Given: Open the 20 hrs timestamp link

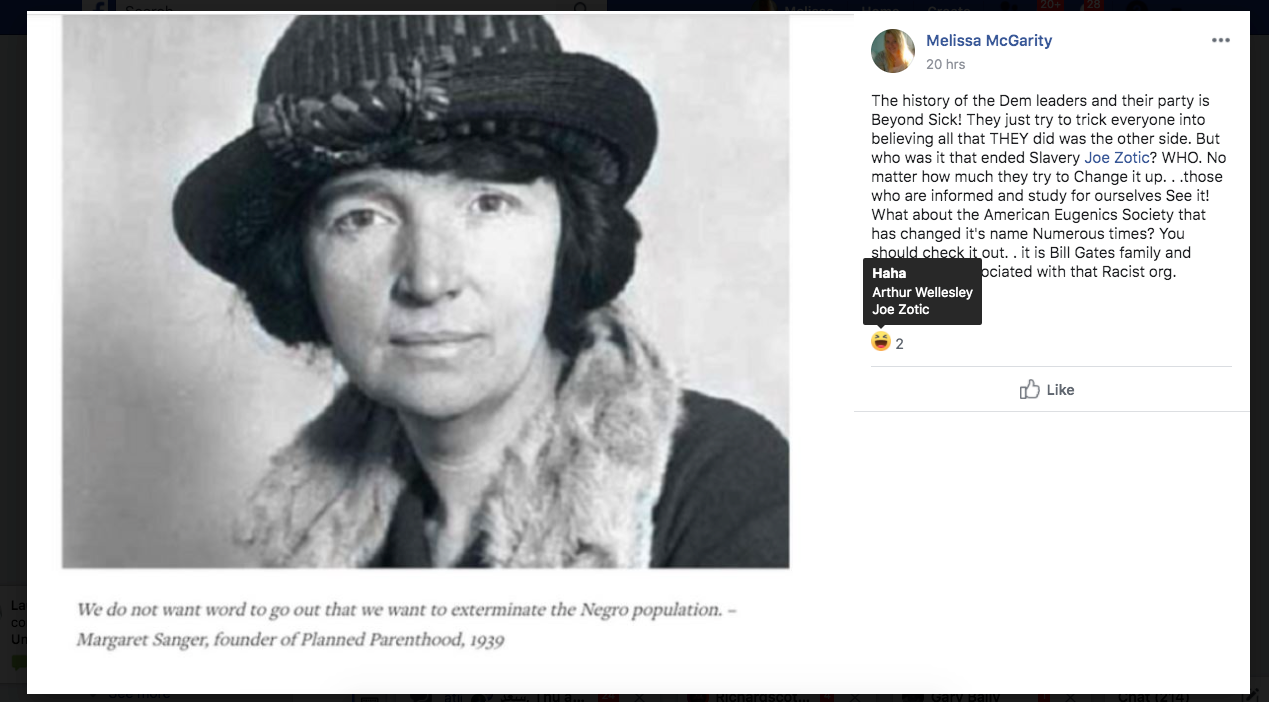Looking at the screenshot, I should [945, 64].
